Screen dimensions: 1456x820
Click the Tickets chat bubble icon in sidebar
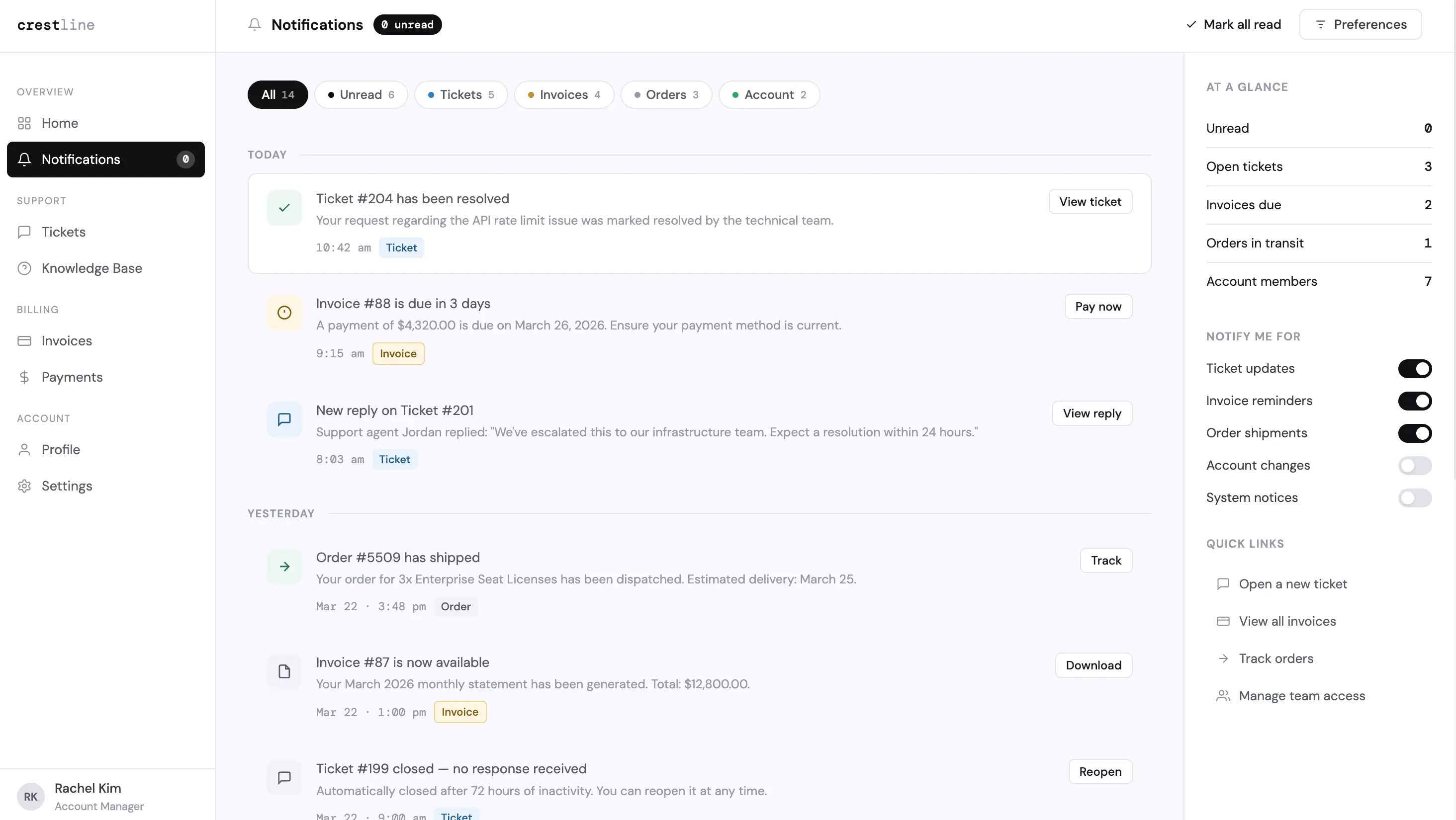[24, 232]
